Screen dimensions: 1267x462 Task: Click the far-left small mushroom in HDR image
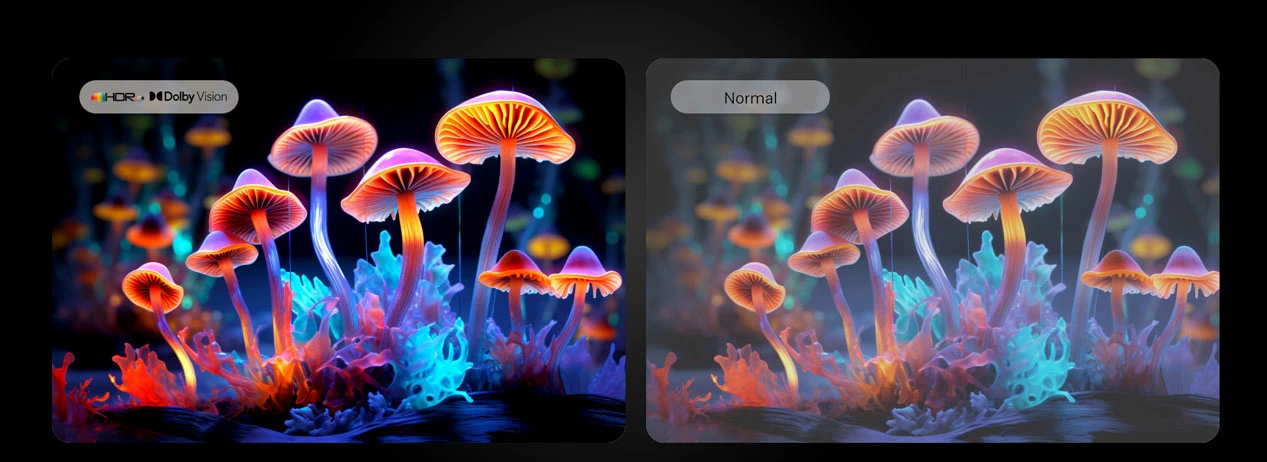coord(153,286)
